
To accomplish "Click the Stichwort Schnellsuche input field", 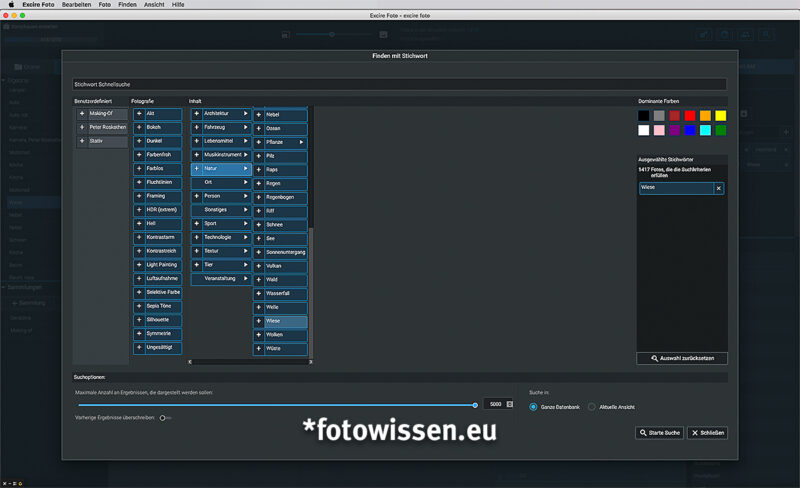I will pos(399,85).
